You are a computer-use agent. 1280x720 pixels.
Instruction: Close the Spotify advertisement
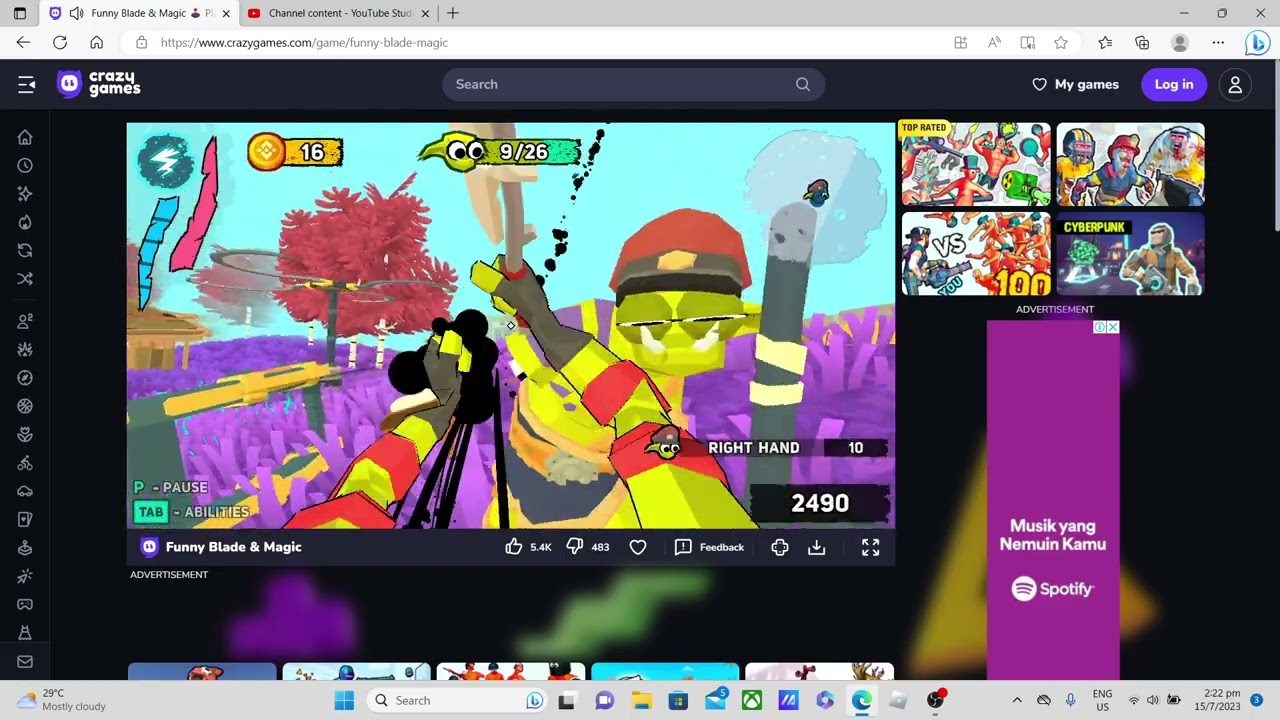click(1112, 327)
